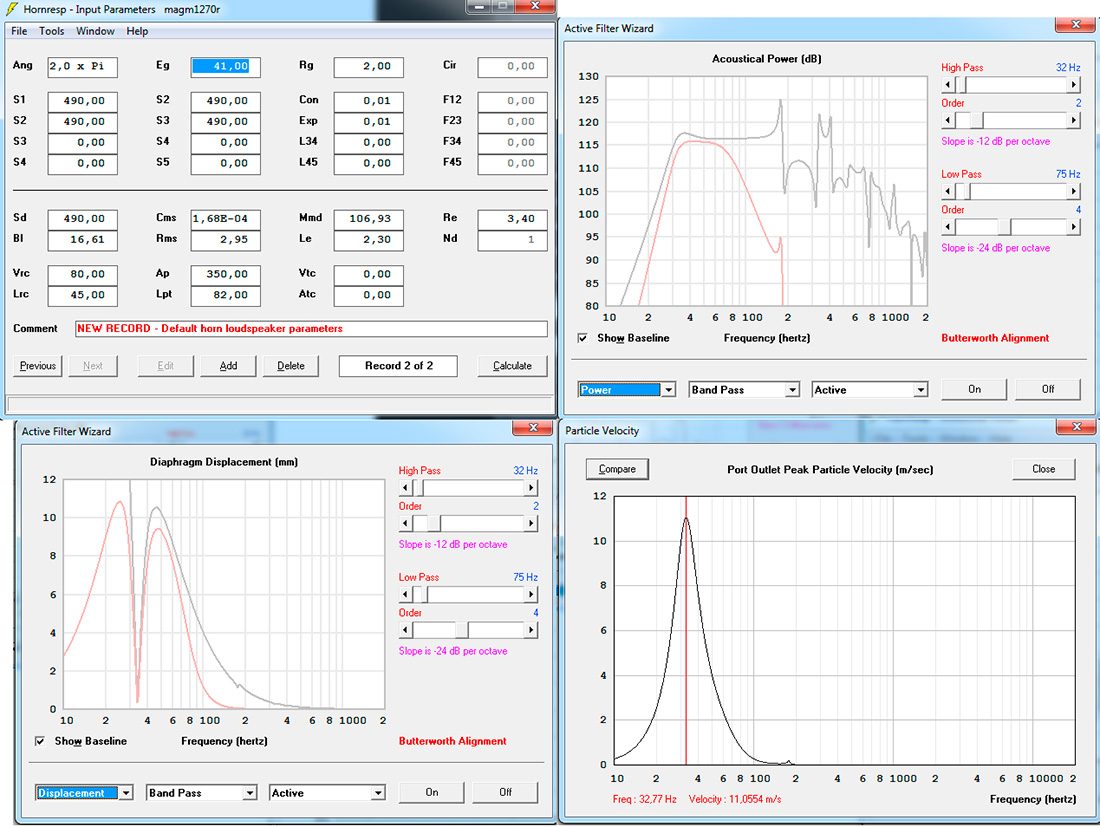The image size is (1100, 827).
Task: Toggle Show Baseline in the Diaphragm Displacement window
Action: click(x=40, y=741)
